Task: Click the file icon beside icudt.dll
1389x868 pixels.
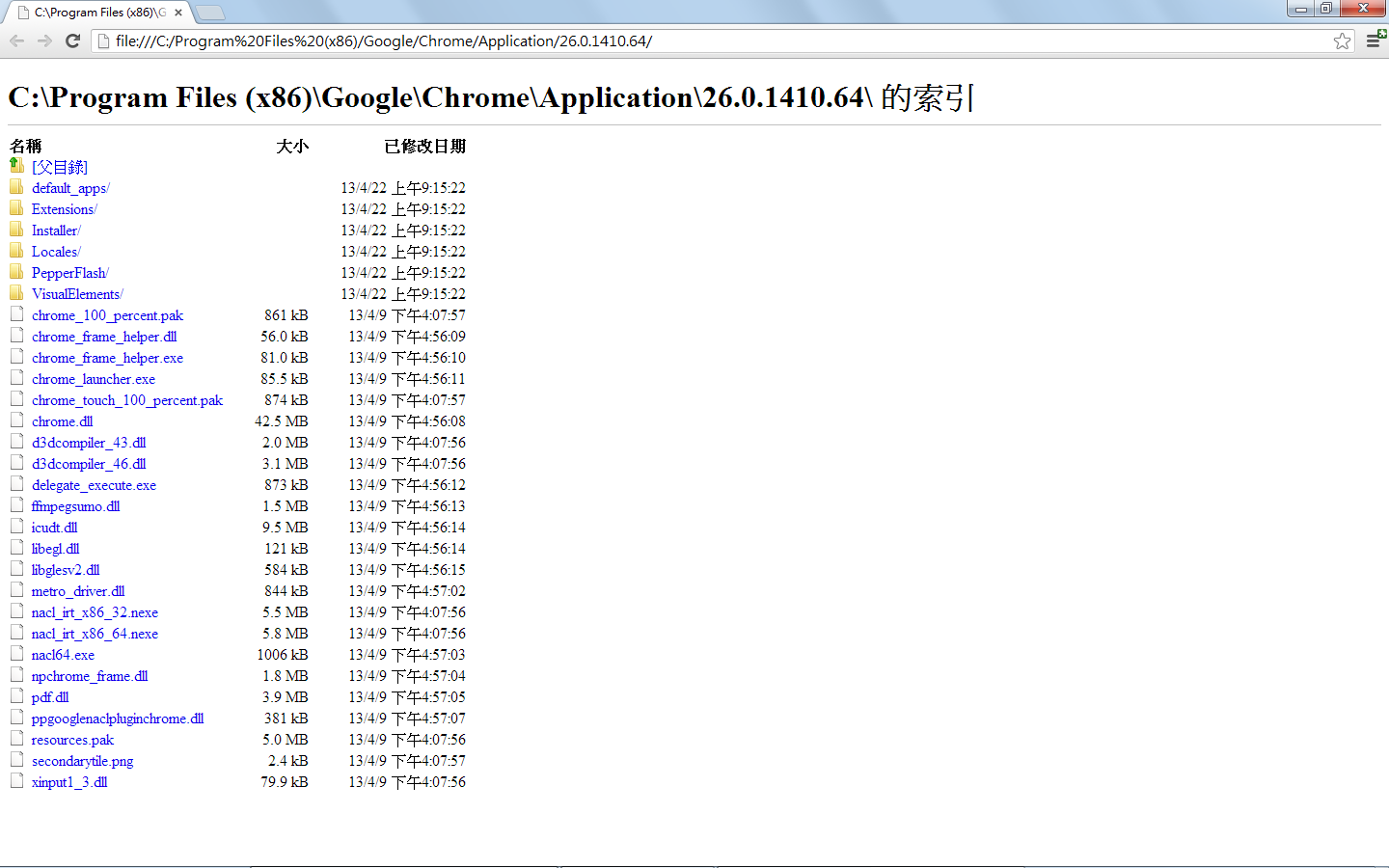Action: 16,527
